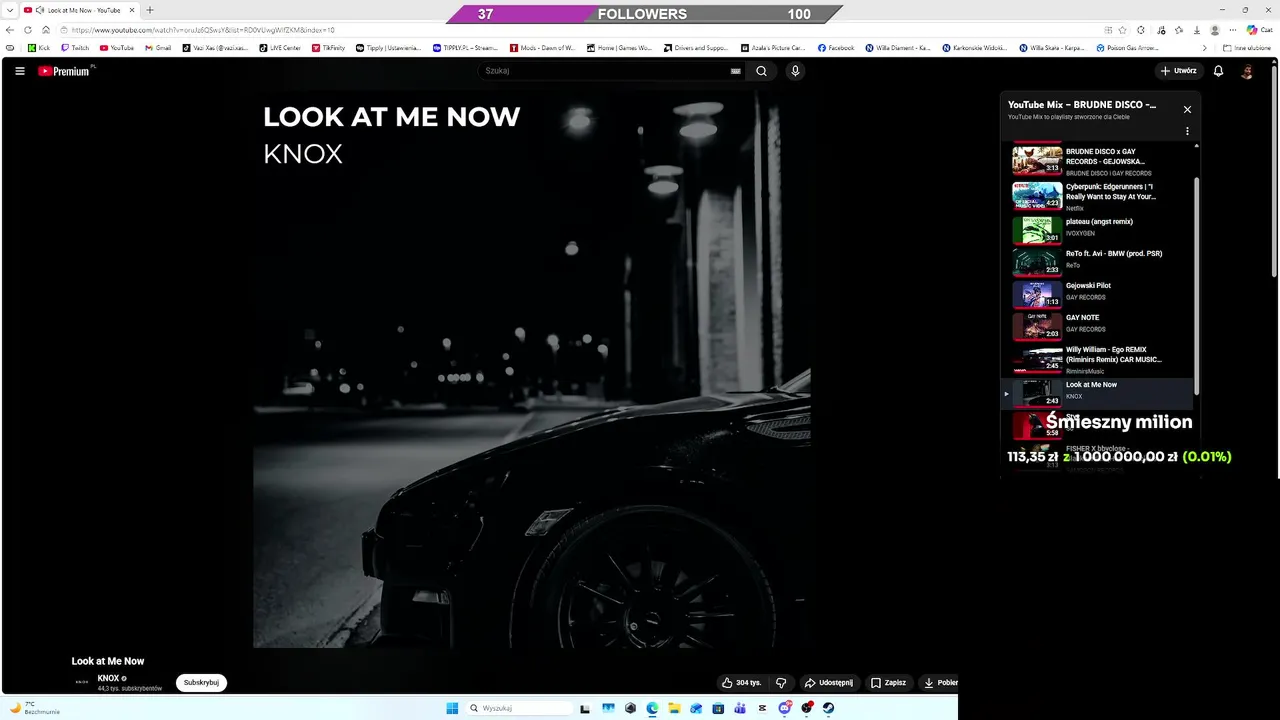1280x720 pixels.
Task: Open the LIVE Center bookmark
Action: coord(280,47)
